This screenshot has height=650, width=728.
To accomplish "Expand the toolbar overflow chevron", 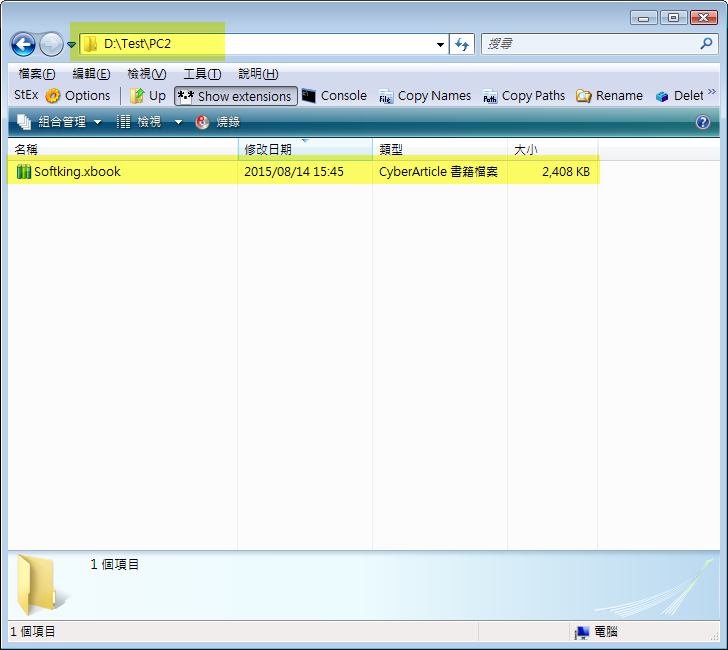I will (x=711, y=93).
